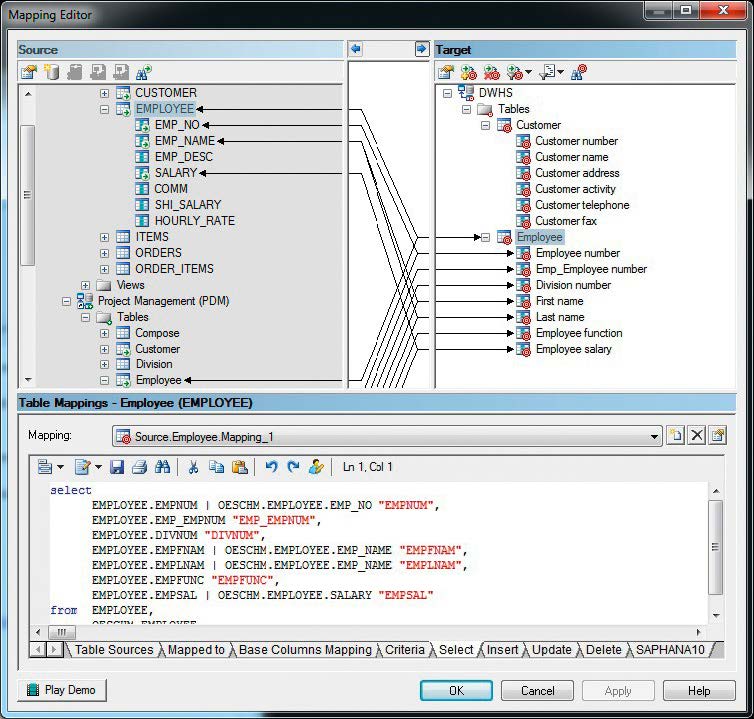Click the left arrow above mapping lines
This screenshot has width=754, height=719.
[x=356, y=49]
